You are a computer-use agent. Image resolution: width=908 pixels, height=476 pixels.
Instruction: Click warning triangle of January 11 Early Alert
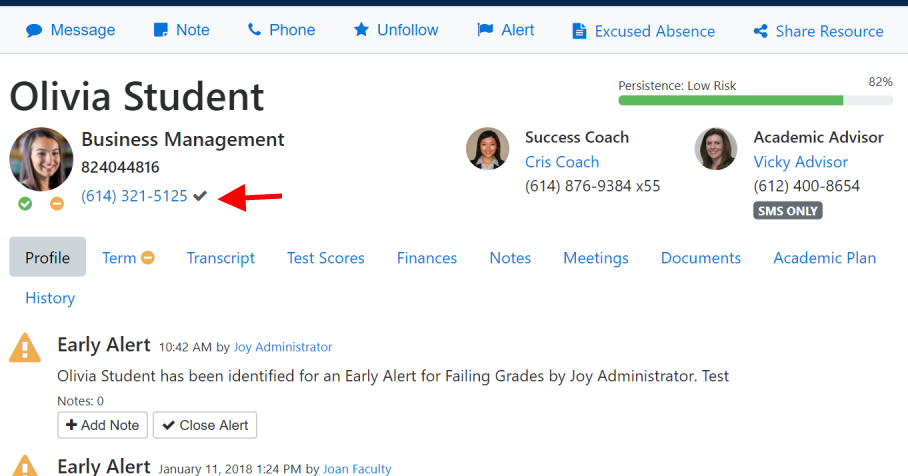pos(25,465)
